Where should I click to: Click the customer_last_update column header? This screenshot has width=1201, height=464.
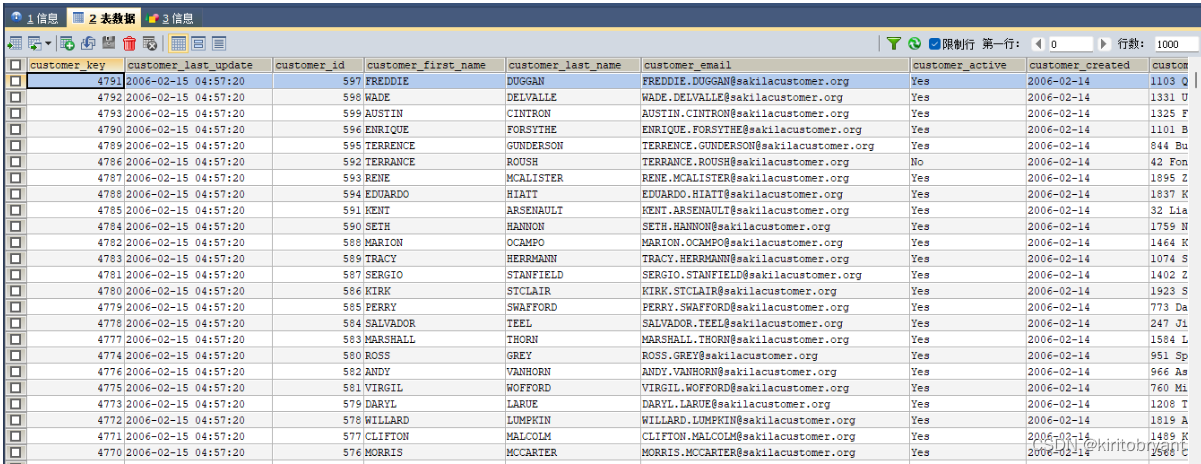pos(198,65)
